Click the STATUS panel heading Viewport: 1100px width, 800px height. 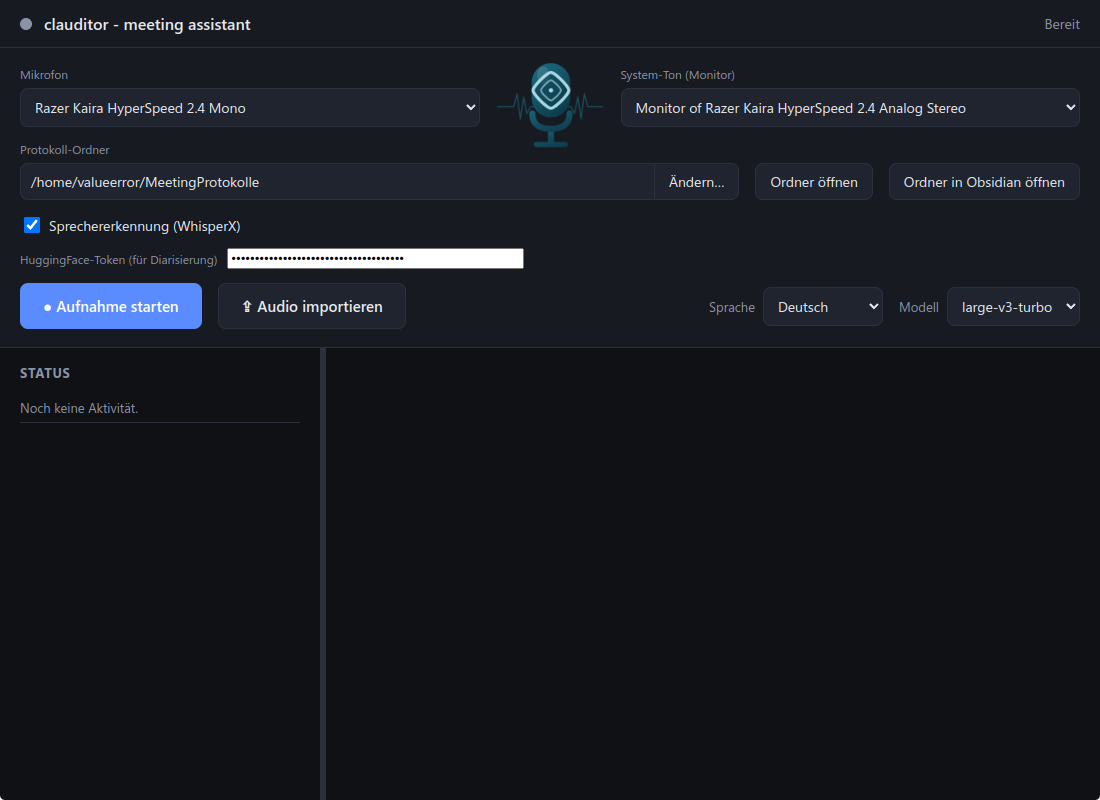[x=45, y=373]
